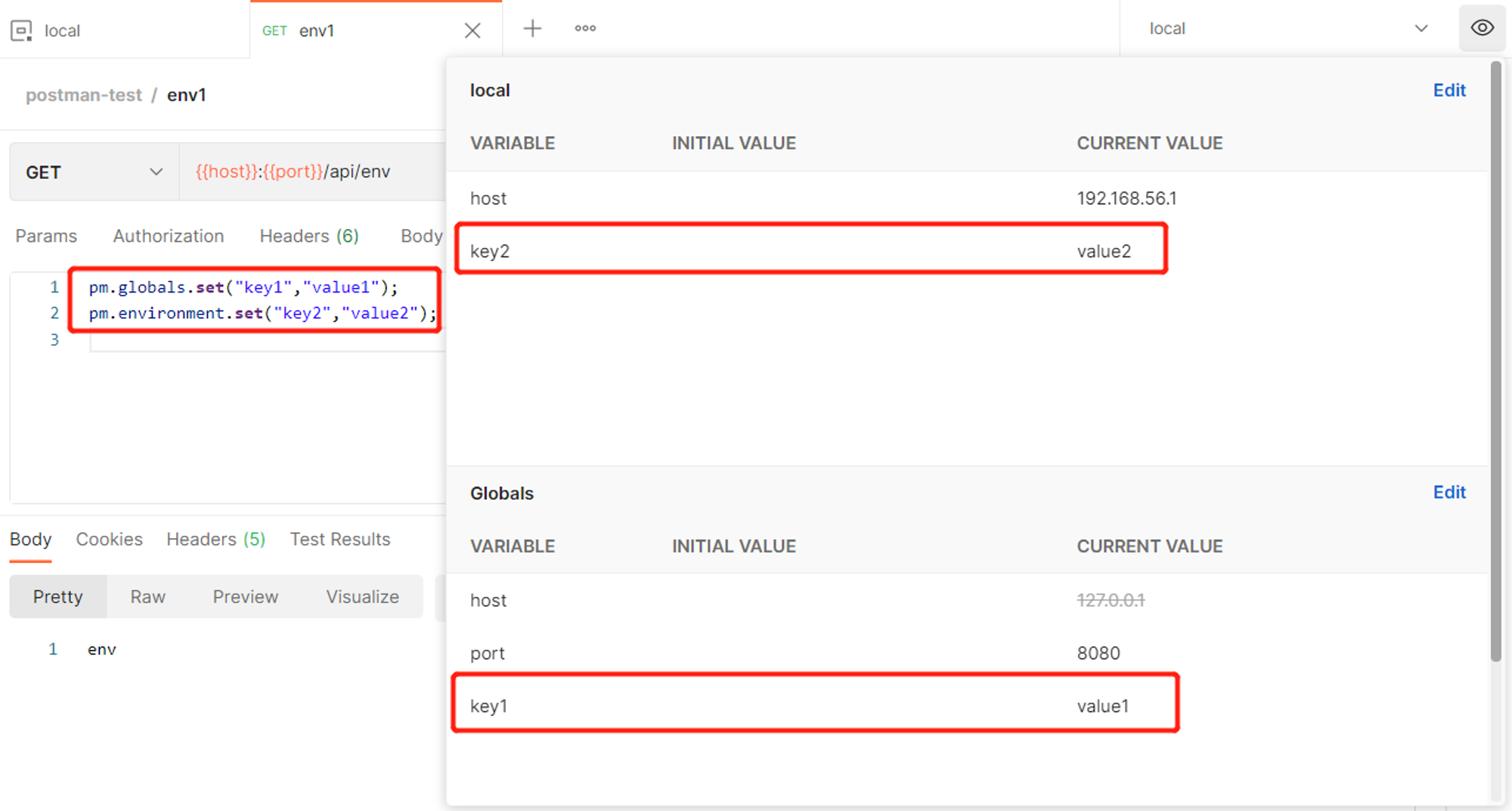Screen dimensions: 1512x811
Task: Open the Params tab
Action: pyautogui.click(x=46, y=236)
